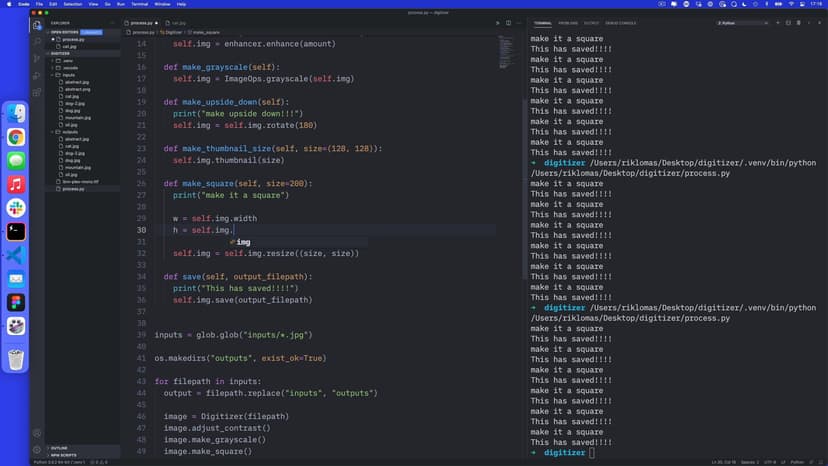Open the Extensions view
The image size is (828, 466).
[37, 91]
